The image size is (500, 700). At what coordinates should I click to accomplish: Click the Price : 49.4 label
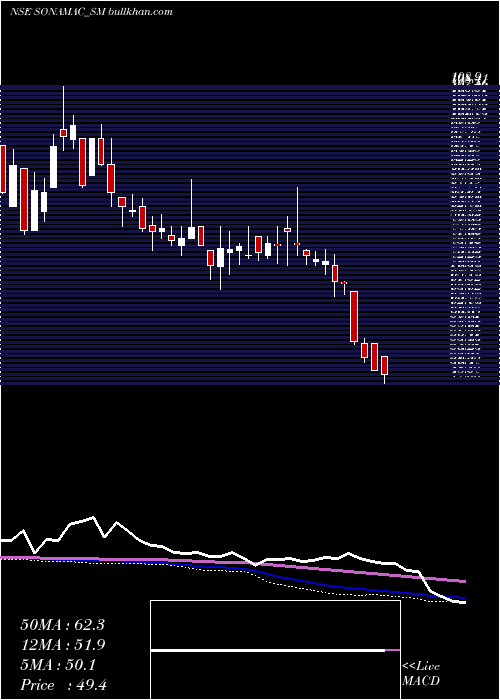pos(63,685)
